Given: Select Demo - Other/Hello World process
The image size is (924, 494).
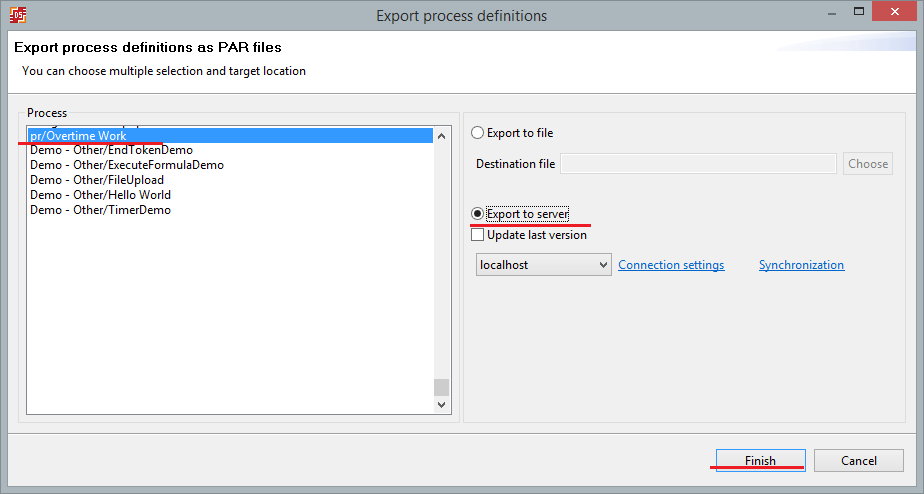Looking at the screenshot, I should [x=100, y=195].
